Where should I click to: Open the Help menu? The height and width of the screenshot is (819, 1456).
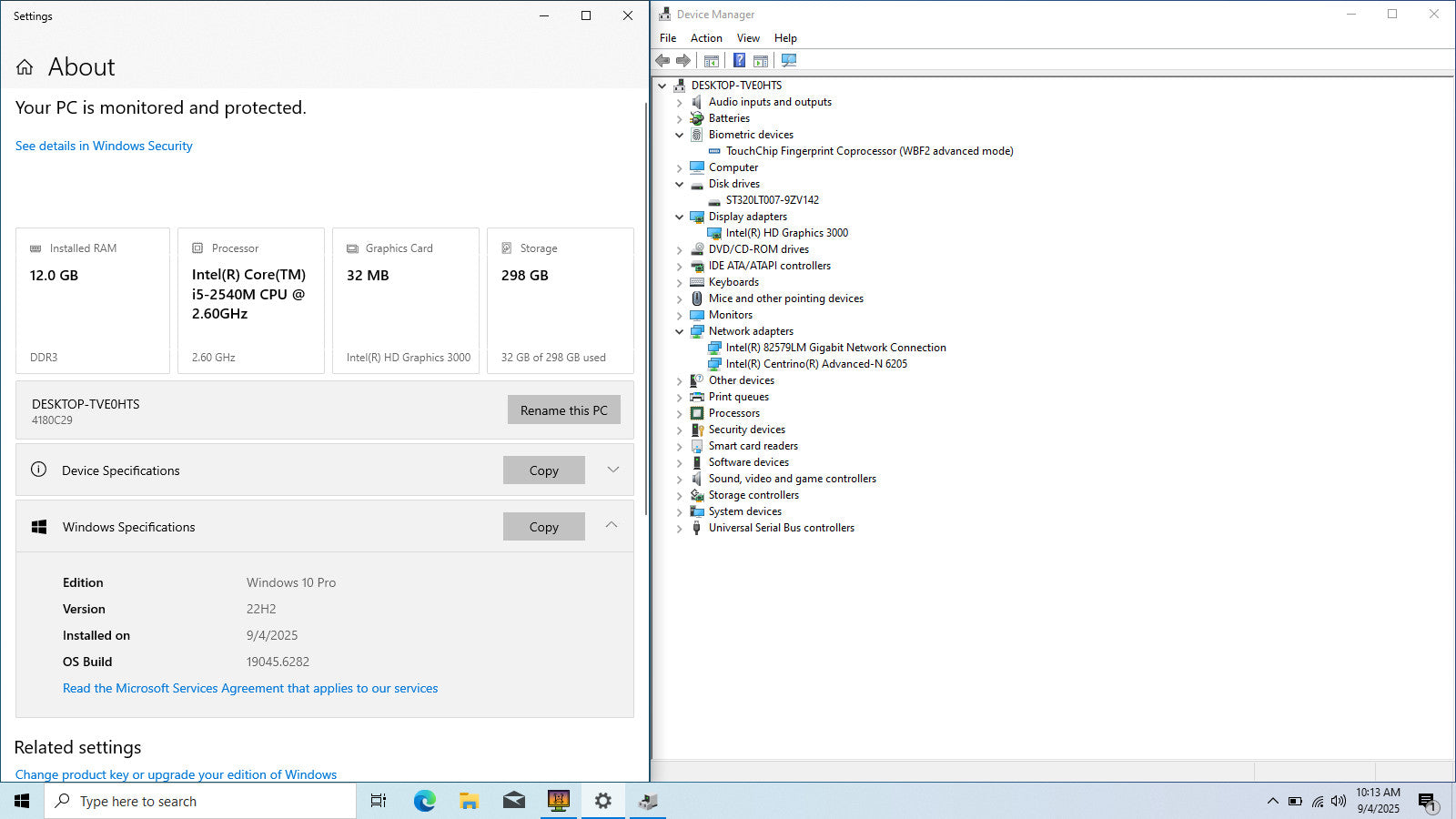[785, 38]
